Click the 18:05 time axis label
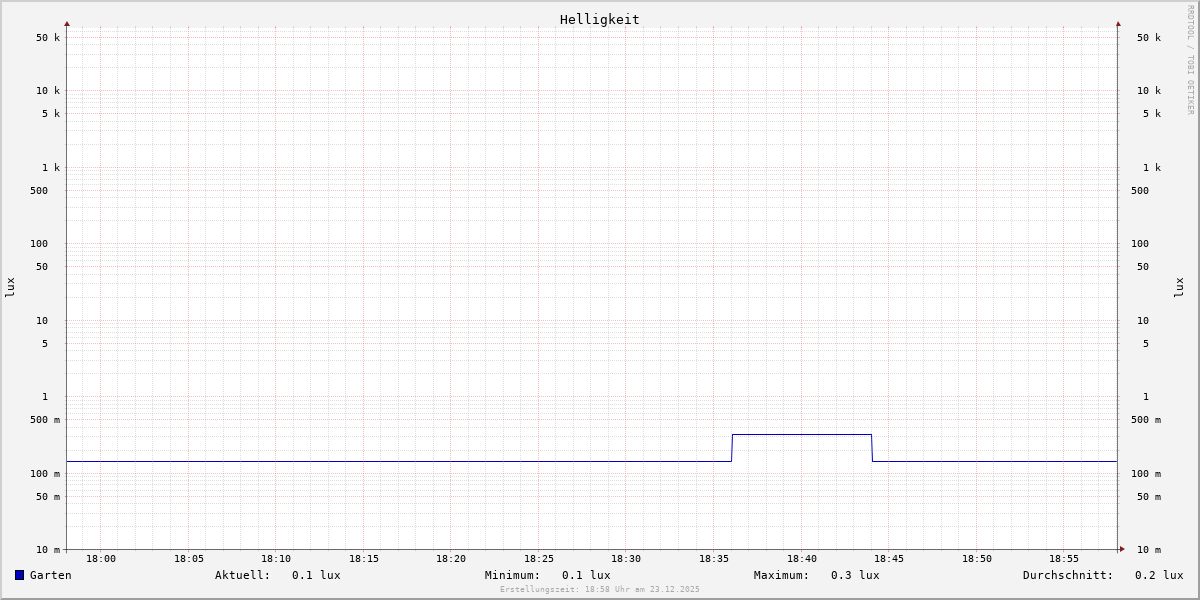The width and height of the screenshot is (1200, 600). 189,559
